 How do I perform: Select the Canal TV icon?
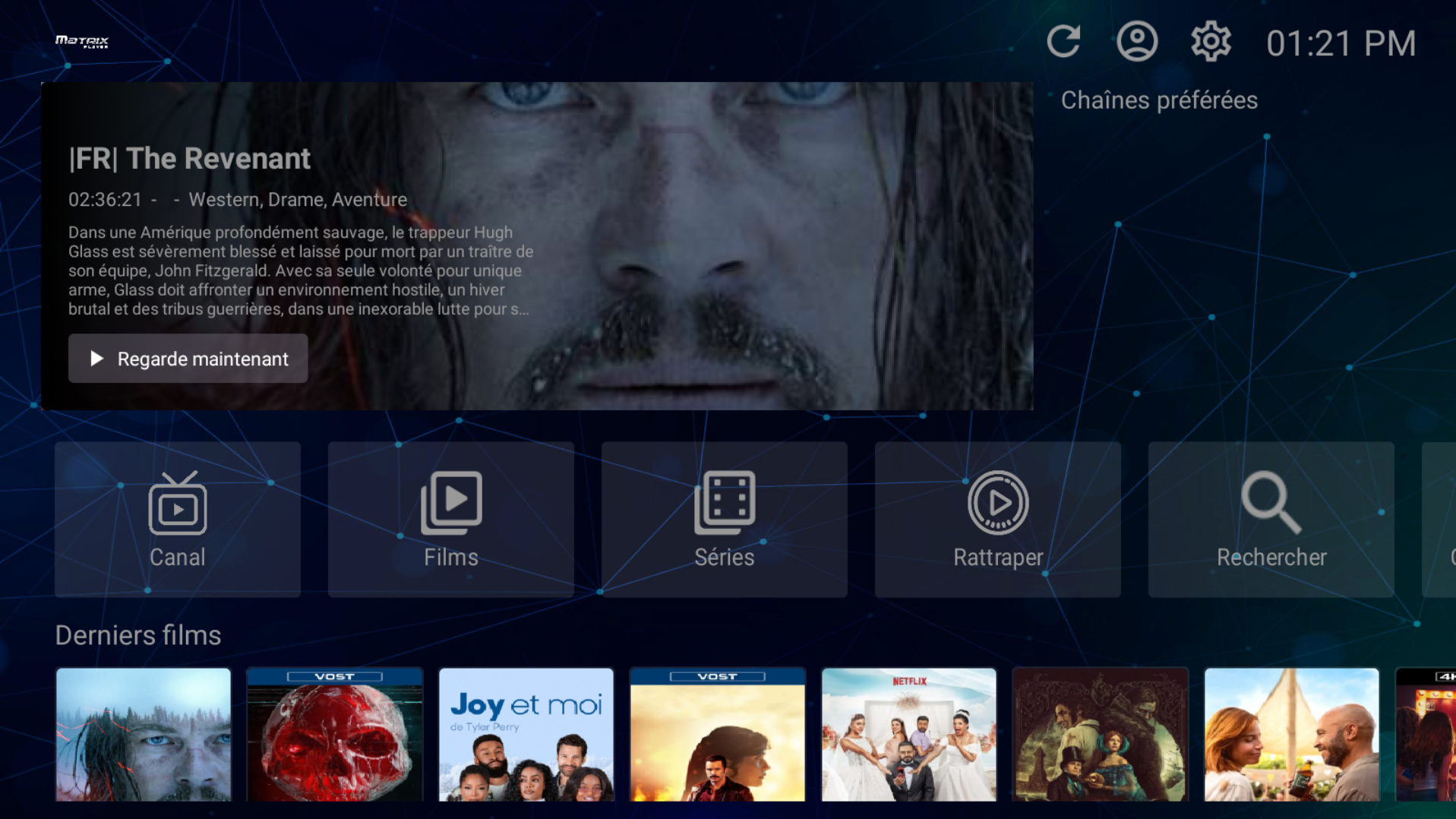point(177,501)
